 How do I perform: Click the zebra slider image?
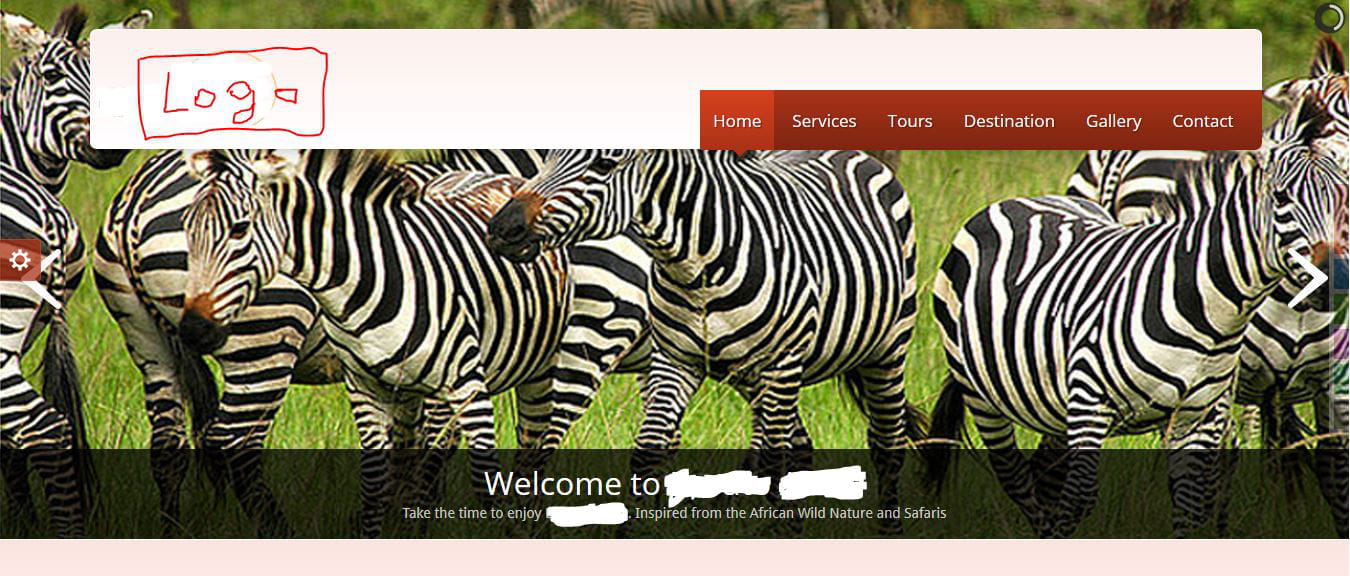[x=674, y=320]
